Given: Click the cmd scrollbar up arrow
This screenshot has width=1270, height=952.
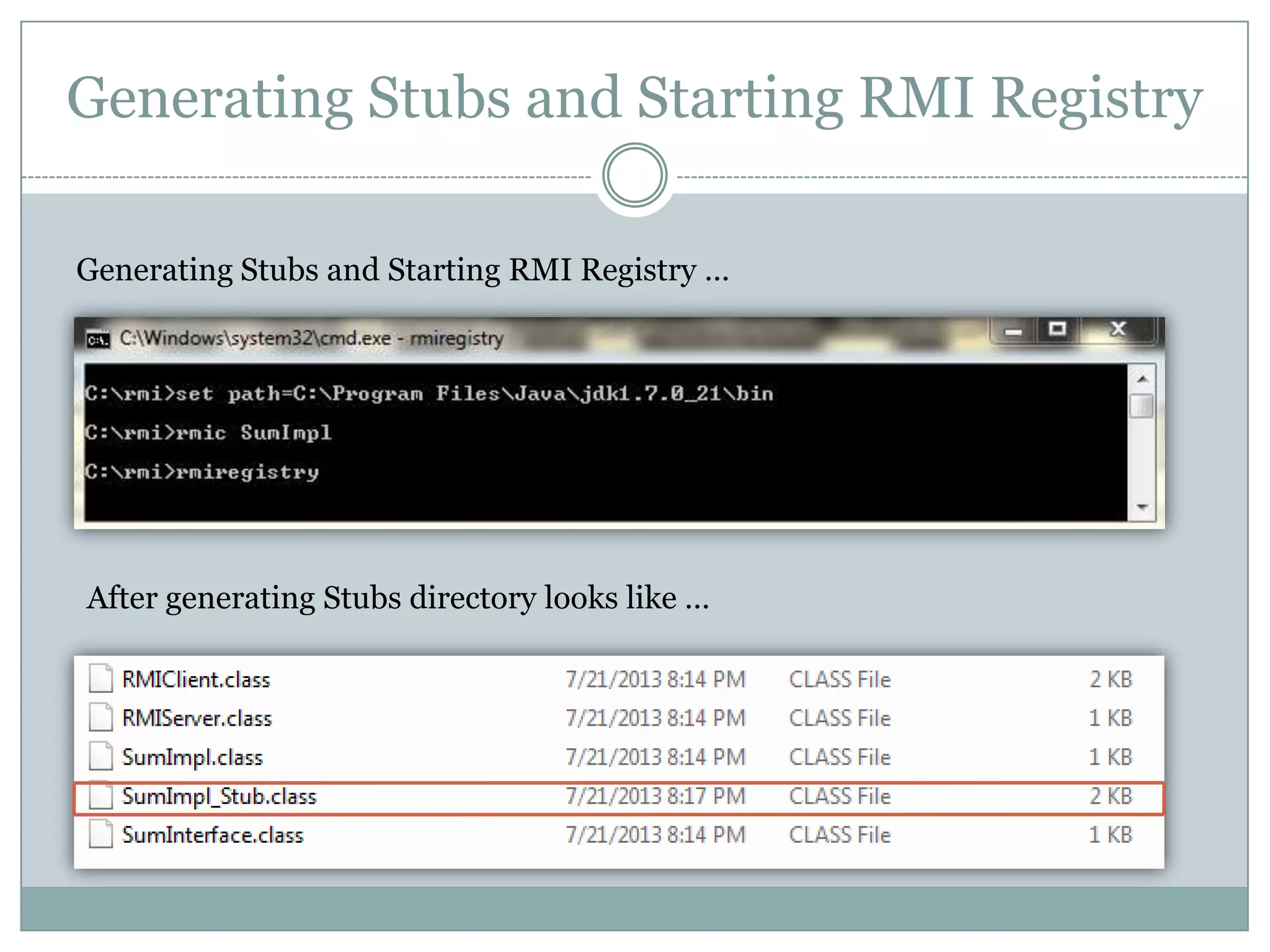Looking at the screenshot, I should tap(1142, 379).
